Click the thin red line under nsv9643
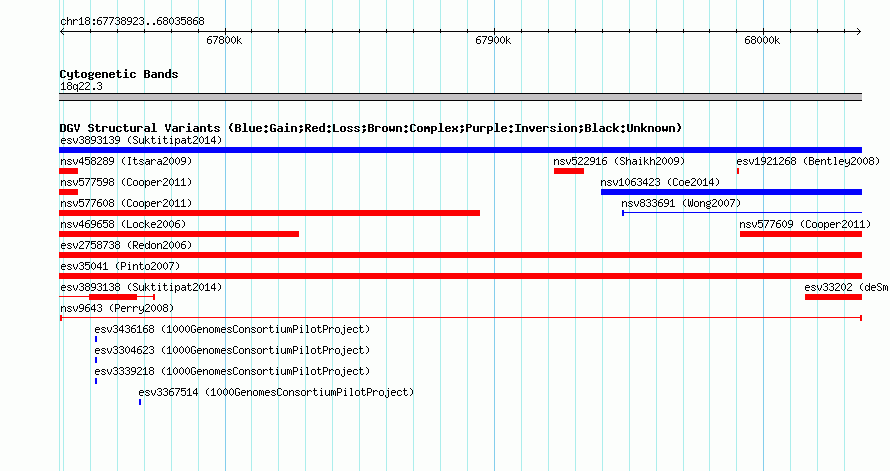890x471 pixels. (x=460, y=318)
